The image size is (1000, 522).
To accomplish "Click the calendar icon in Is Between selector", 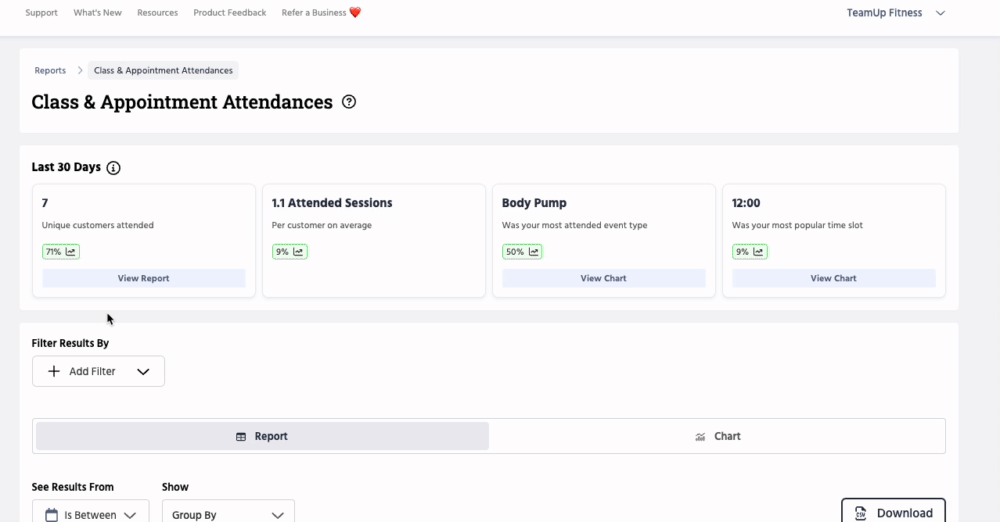I will [51, 515].
